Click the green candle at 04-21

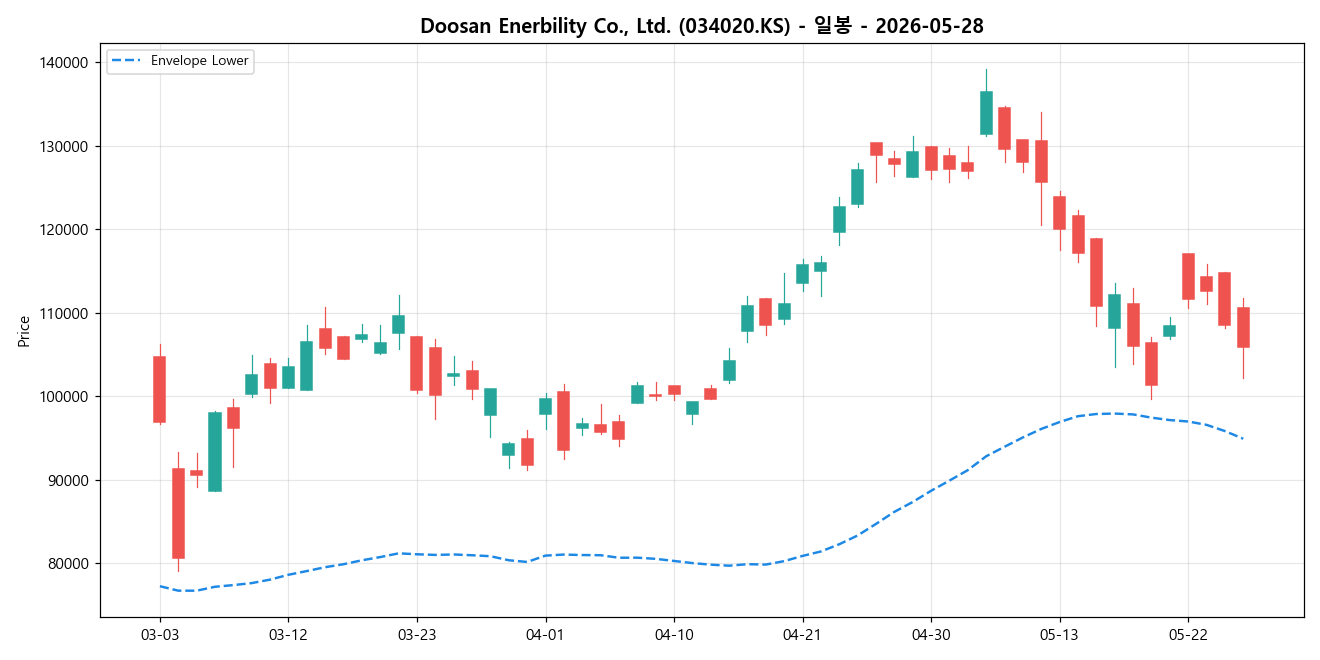coord(802,274)
